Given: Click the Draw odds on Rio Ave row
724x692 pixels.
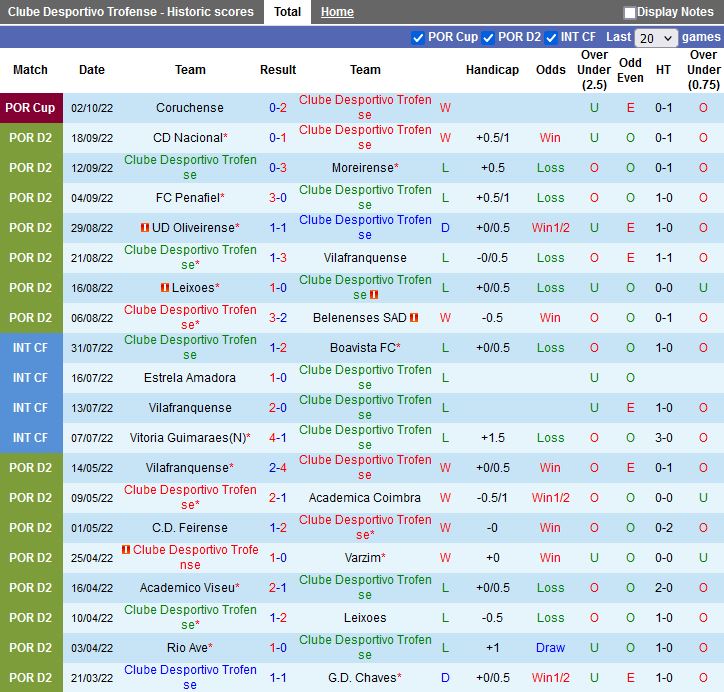Looking at the screenshot, I should click(550, 648).
